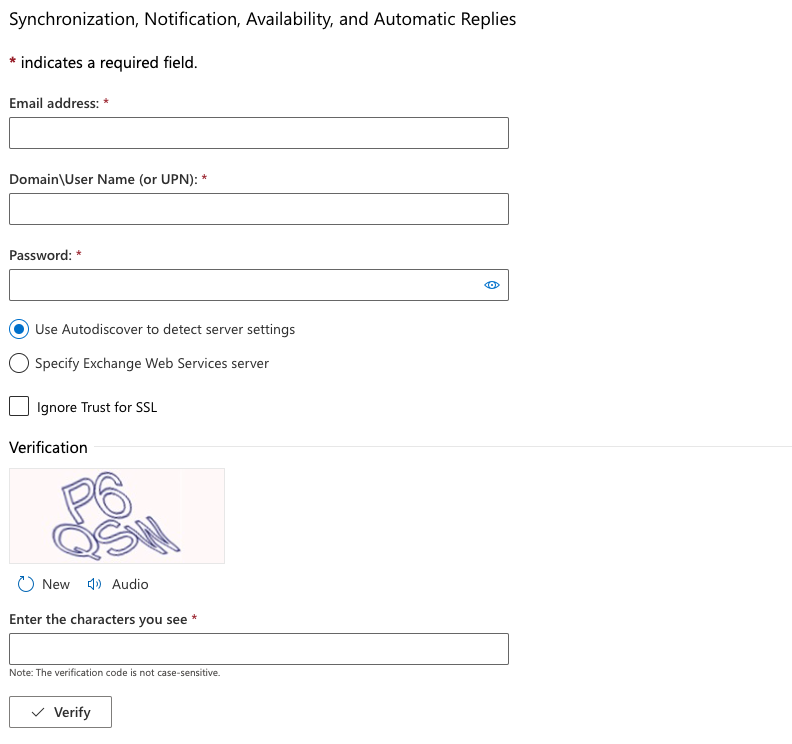Click the refresh icon for new captcha
The width and height of the screenshot is (792, 744).
coord(26,584)
